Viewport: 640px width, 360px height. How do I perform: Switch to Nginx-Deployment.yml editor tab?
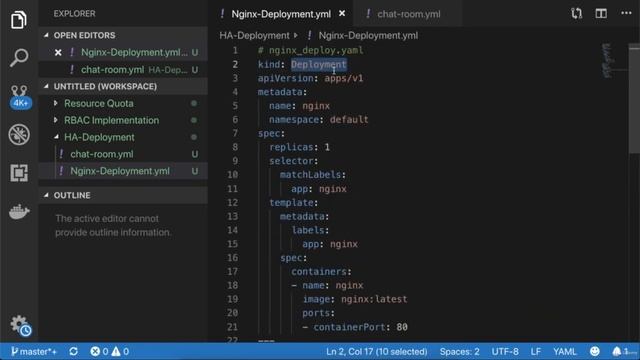(281, 14)
